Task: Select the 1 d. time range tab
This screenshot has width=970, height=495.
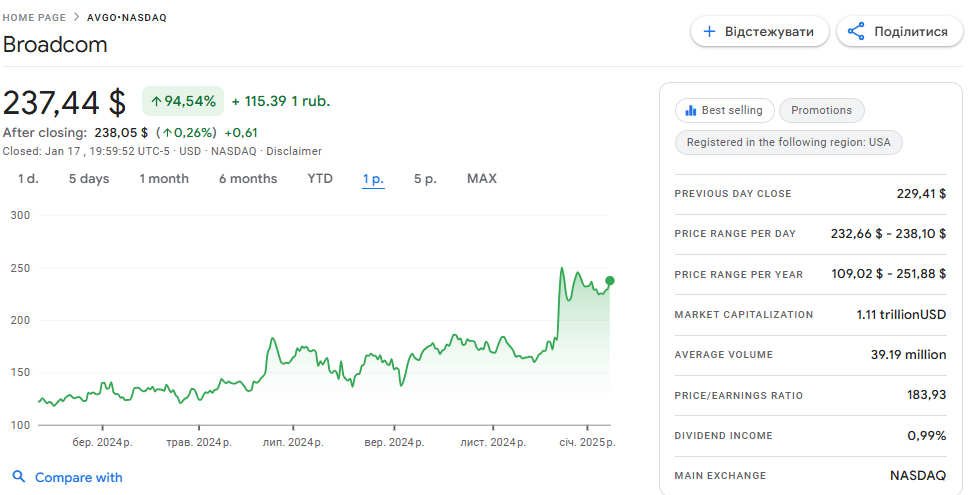Action: click(x=28, y=179)
